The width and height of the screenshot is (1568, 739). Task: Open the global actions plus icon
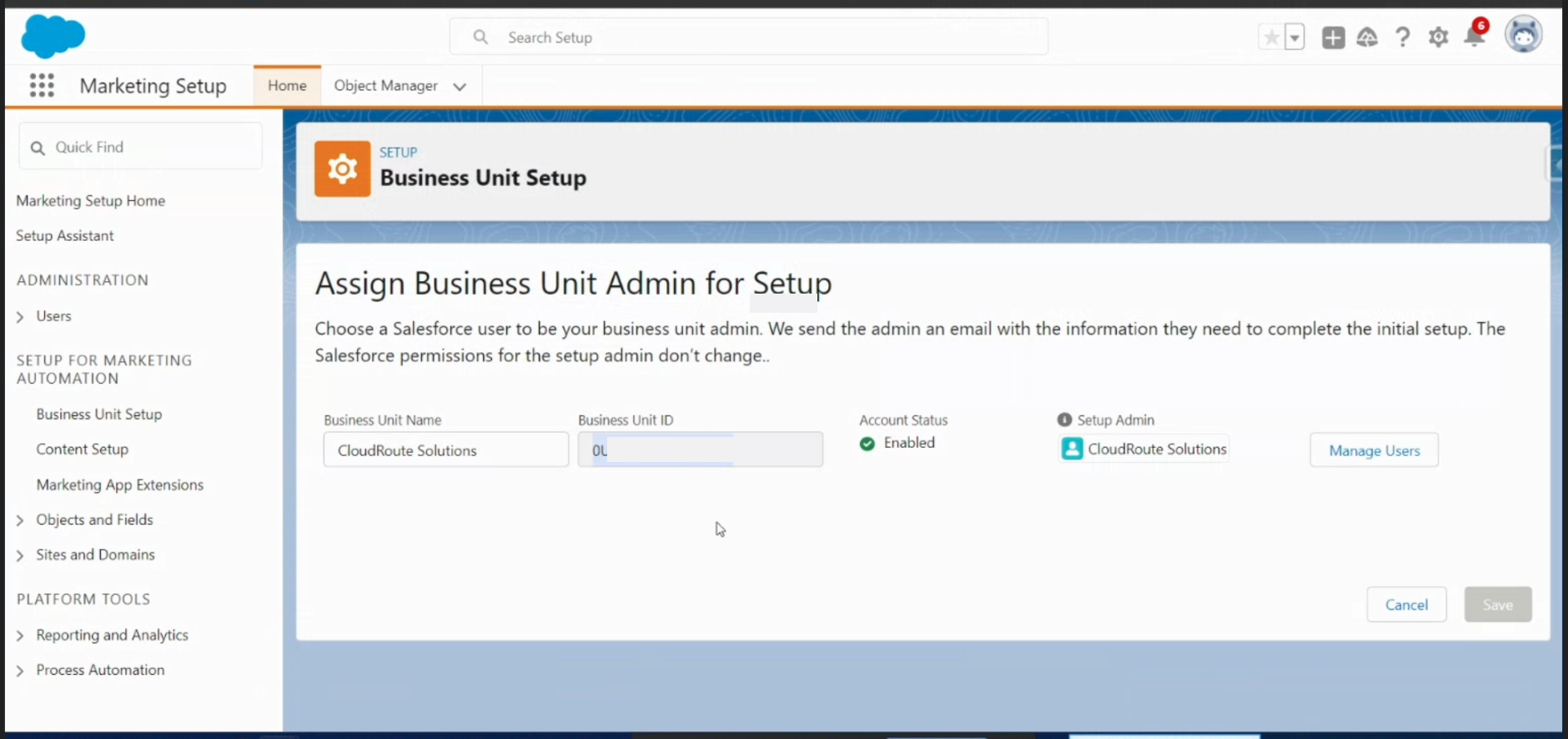pos(1333,38)
